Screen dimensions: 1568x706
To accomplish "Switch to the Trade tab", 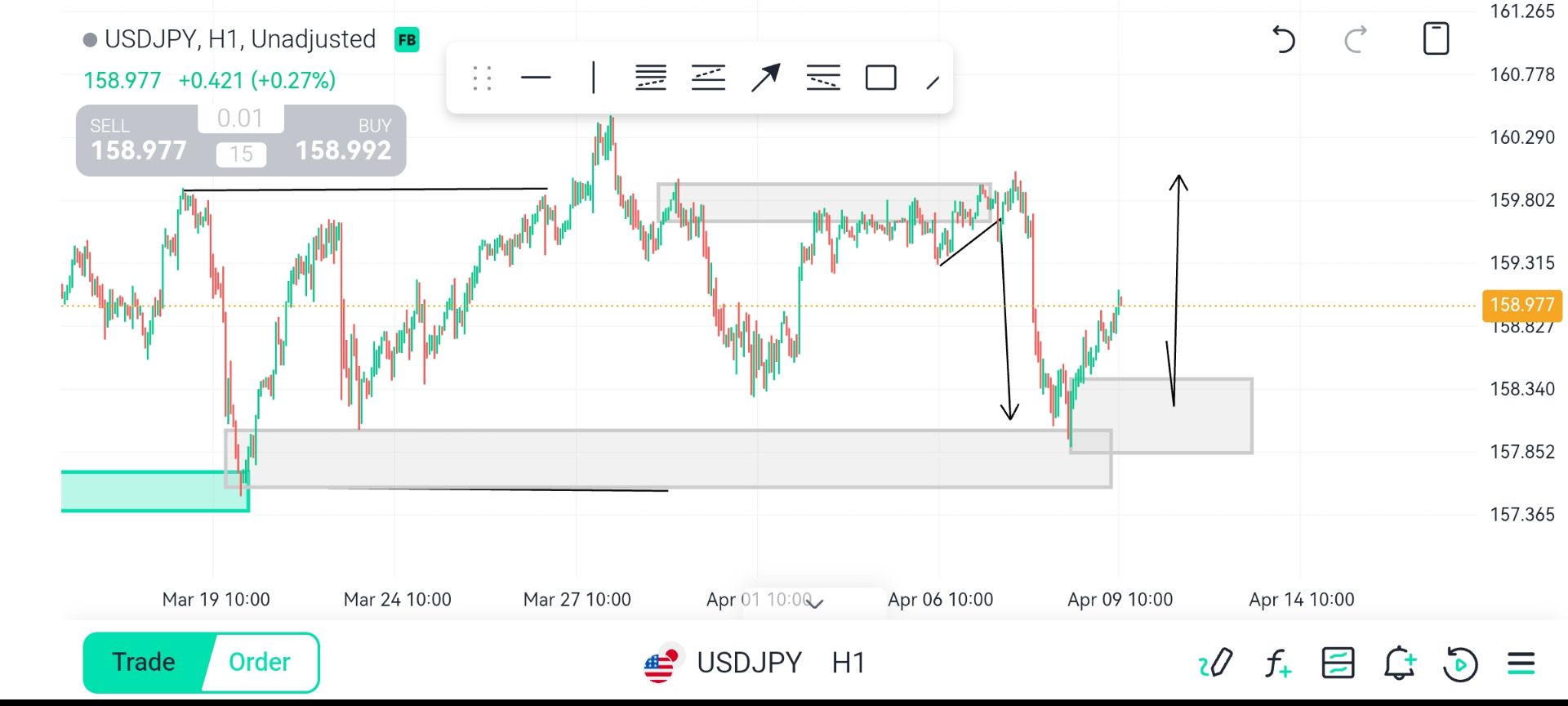I will (144, 662).
